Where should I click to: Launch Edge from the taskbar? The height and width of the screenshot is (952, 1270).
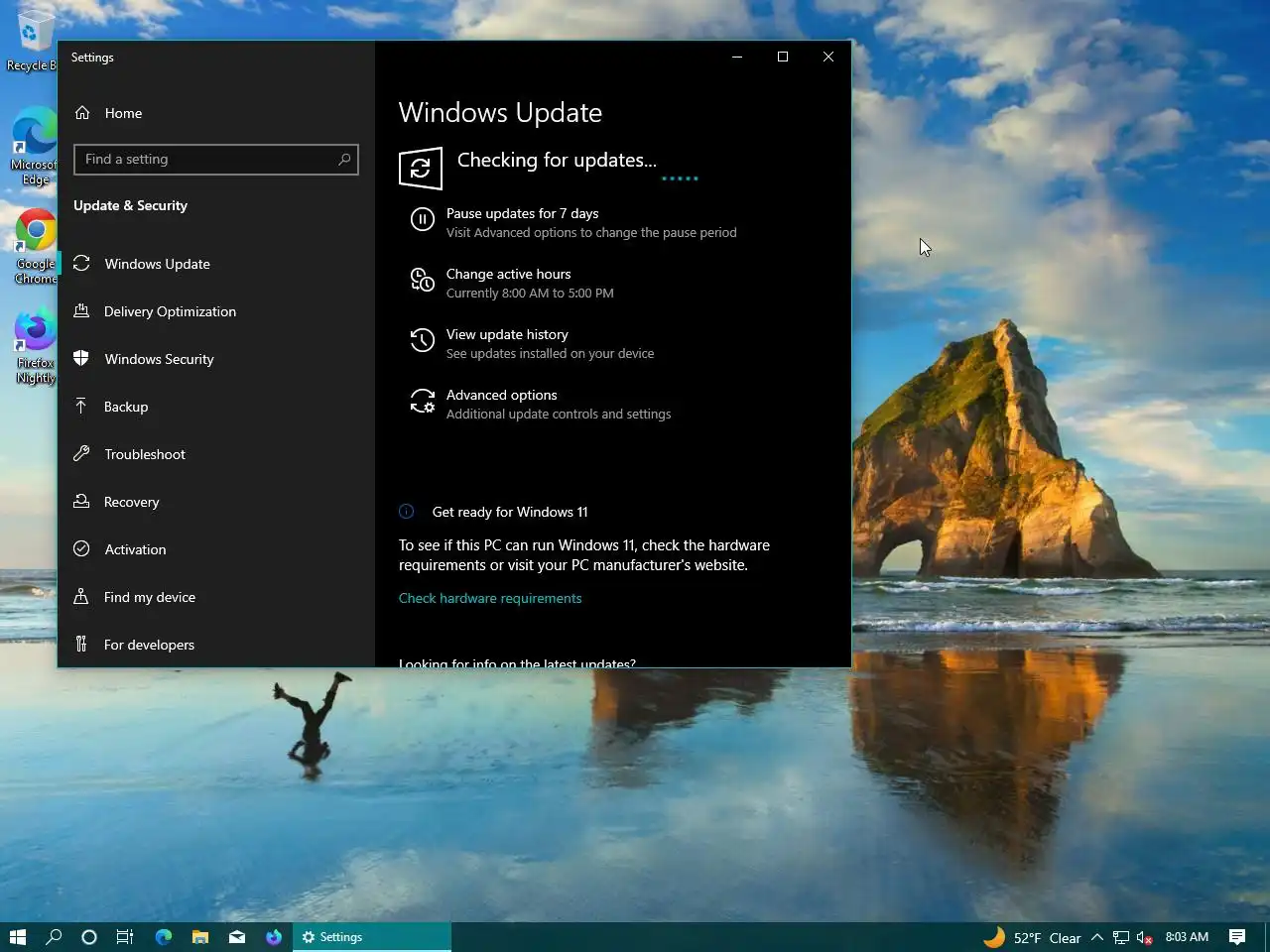[x=164, y=937]
